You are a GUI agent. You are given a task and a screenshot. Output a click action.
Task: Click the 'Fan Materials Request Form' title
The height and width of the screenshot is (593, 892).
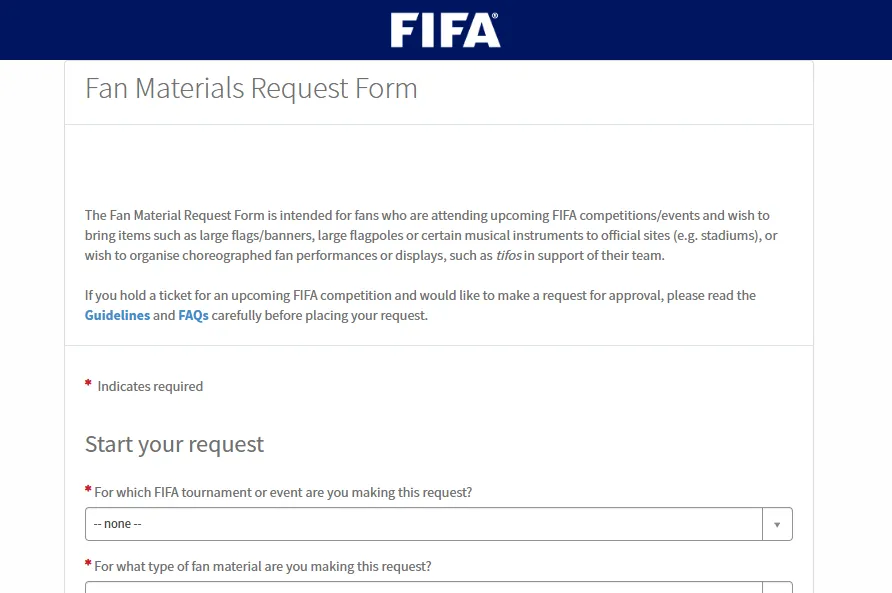pos(251,88)
